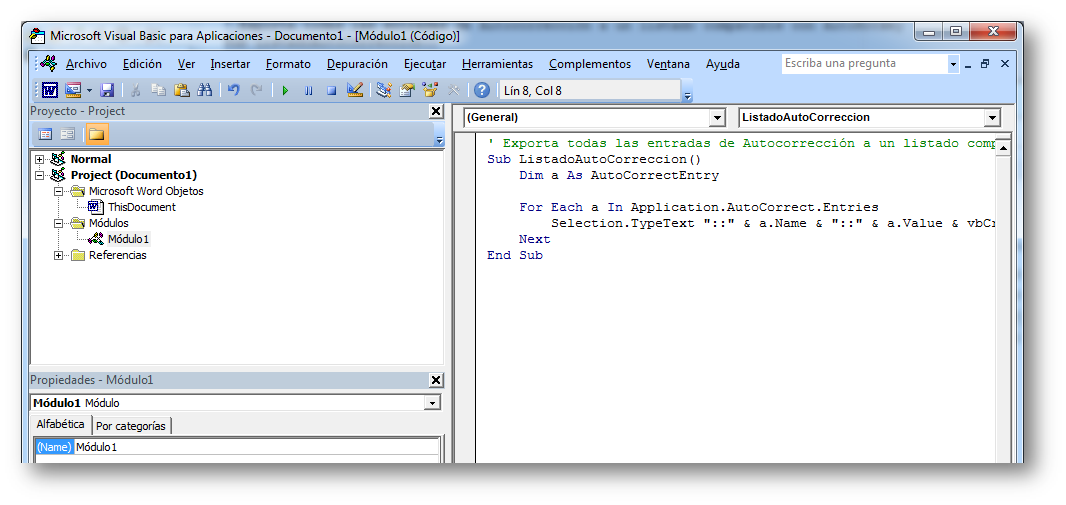Expand the Referencias folder node
Screen dimensions: 1066x505
tap(58, 256)
